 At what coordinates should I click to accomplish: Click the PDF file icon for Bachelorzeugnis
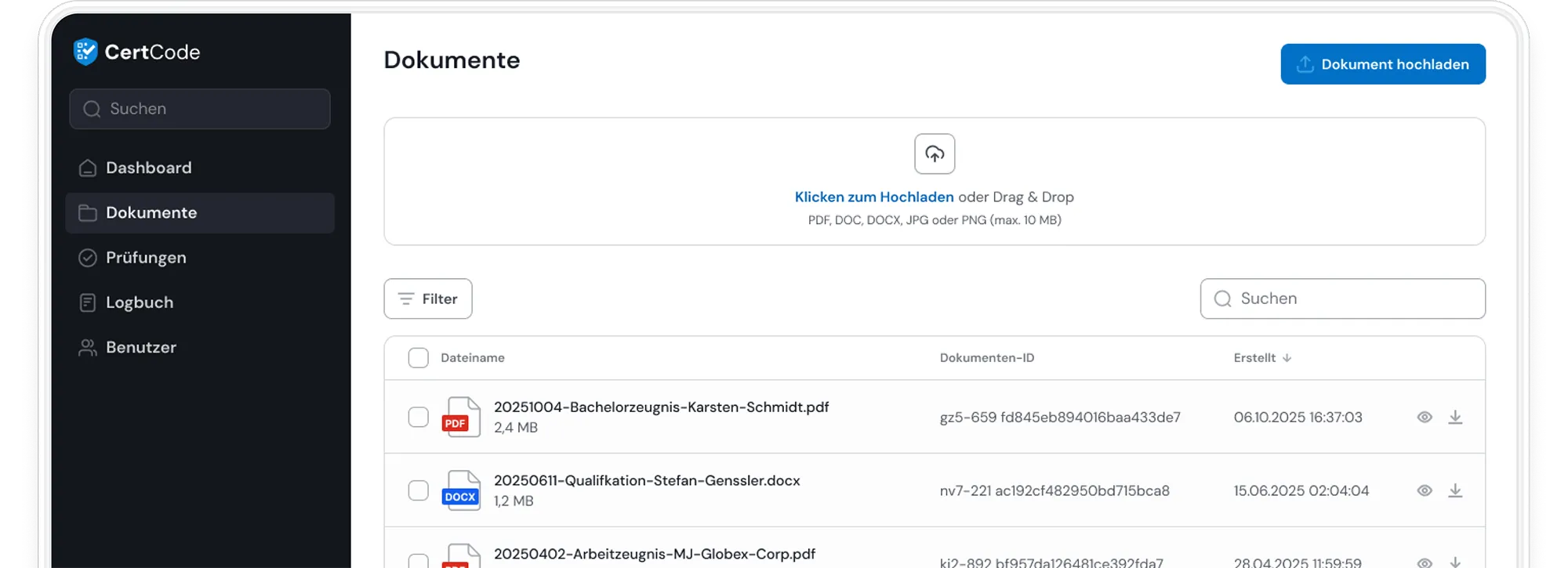pyautogui.click(x=460, y=417)
